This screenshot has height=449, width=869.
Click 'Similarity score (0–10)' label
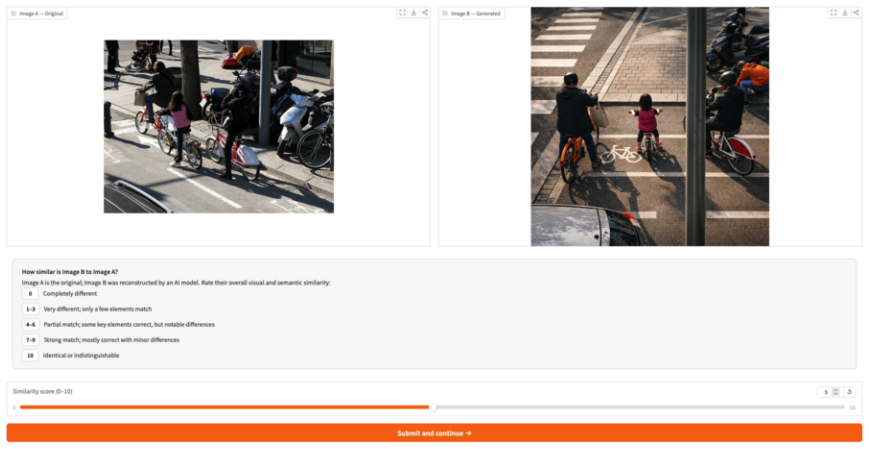pos(43,391)
